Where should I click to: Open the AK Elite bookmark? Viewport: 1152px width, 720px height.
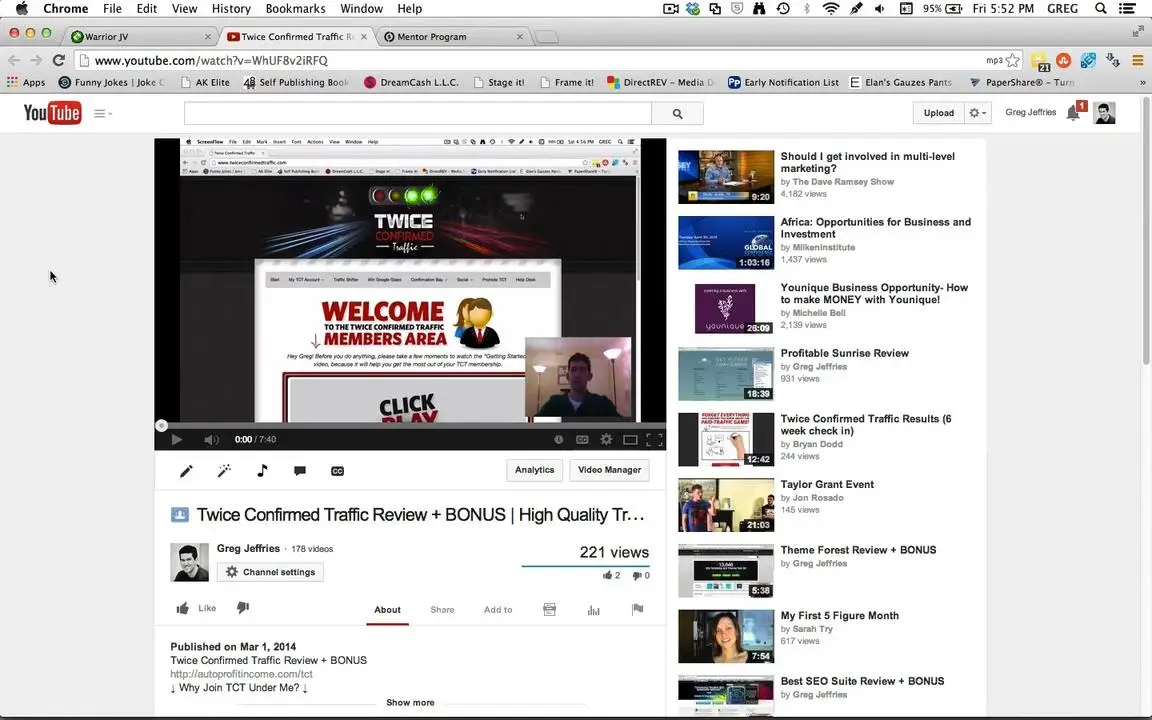205,82
